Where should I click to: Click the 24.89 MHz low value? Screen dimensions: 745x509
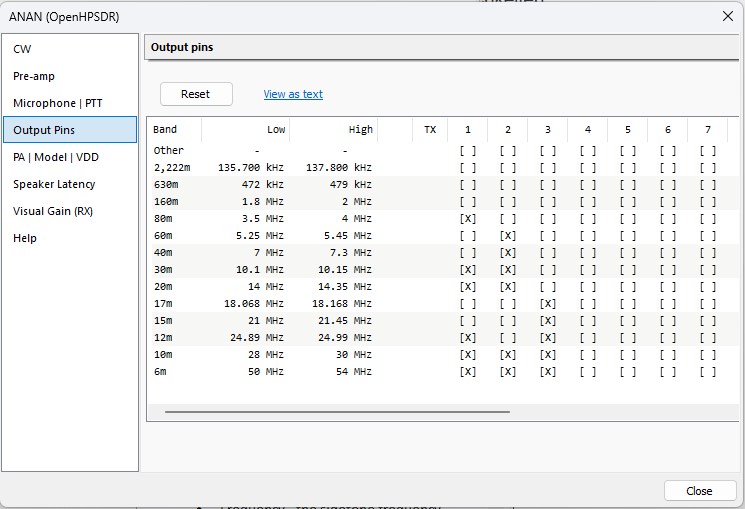point(257,338)
